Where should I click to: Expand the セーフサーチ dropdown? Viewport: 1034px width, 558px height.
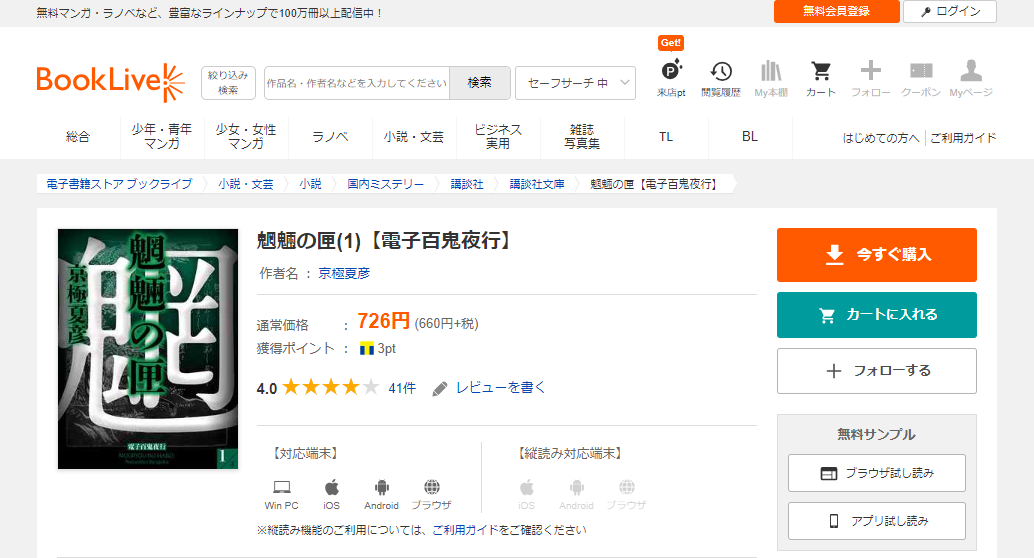point(575,83)
